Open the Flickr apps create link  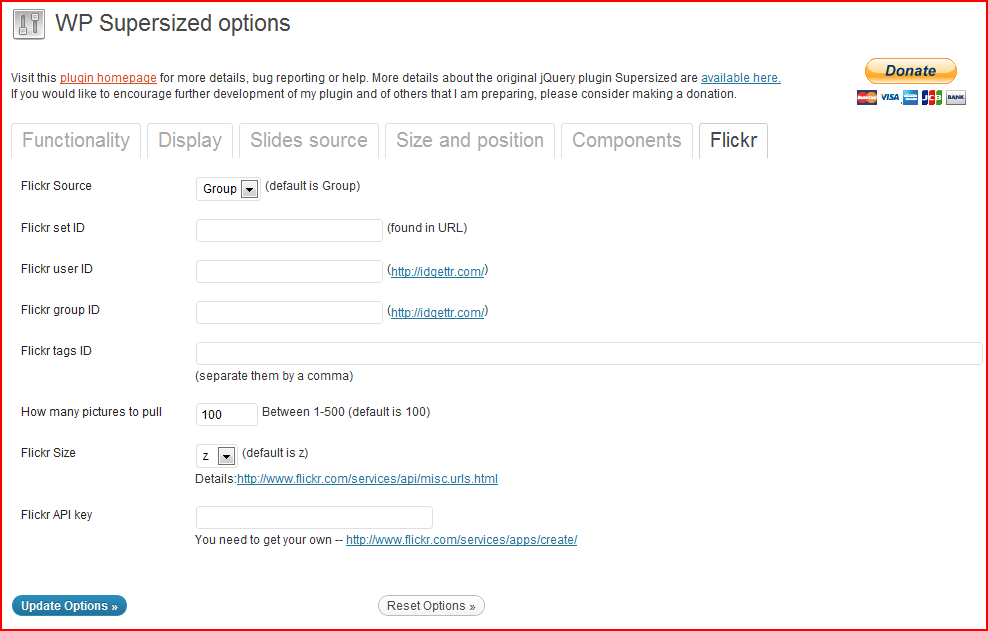pos(461,540)
